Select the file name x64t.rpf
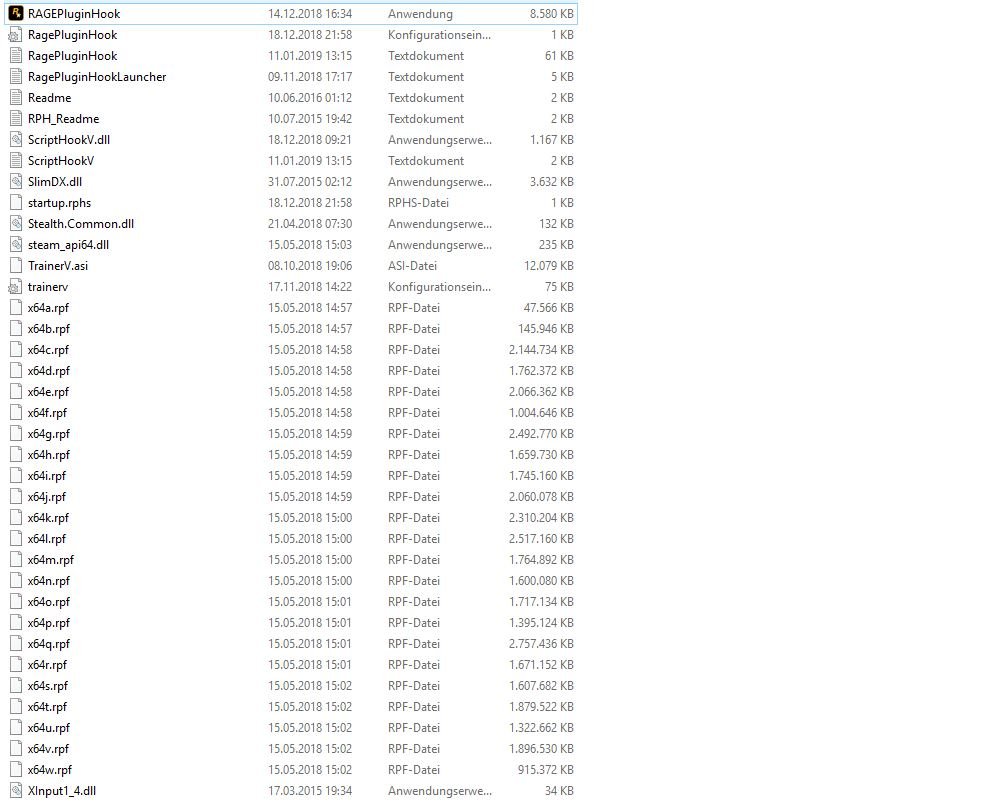 click(47, 707)
